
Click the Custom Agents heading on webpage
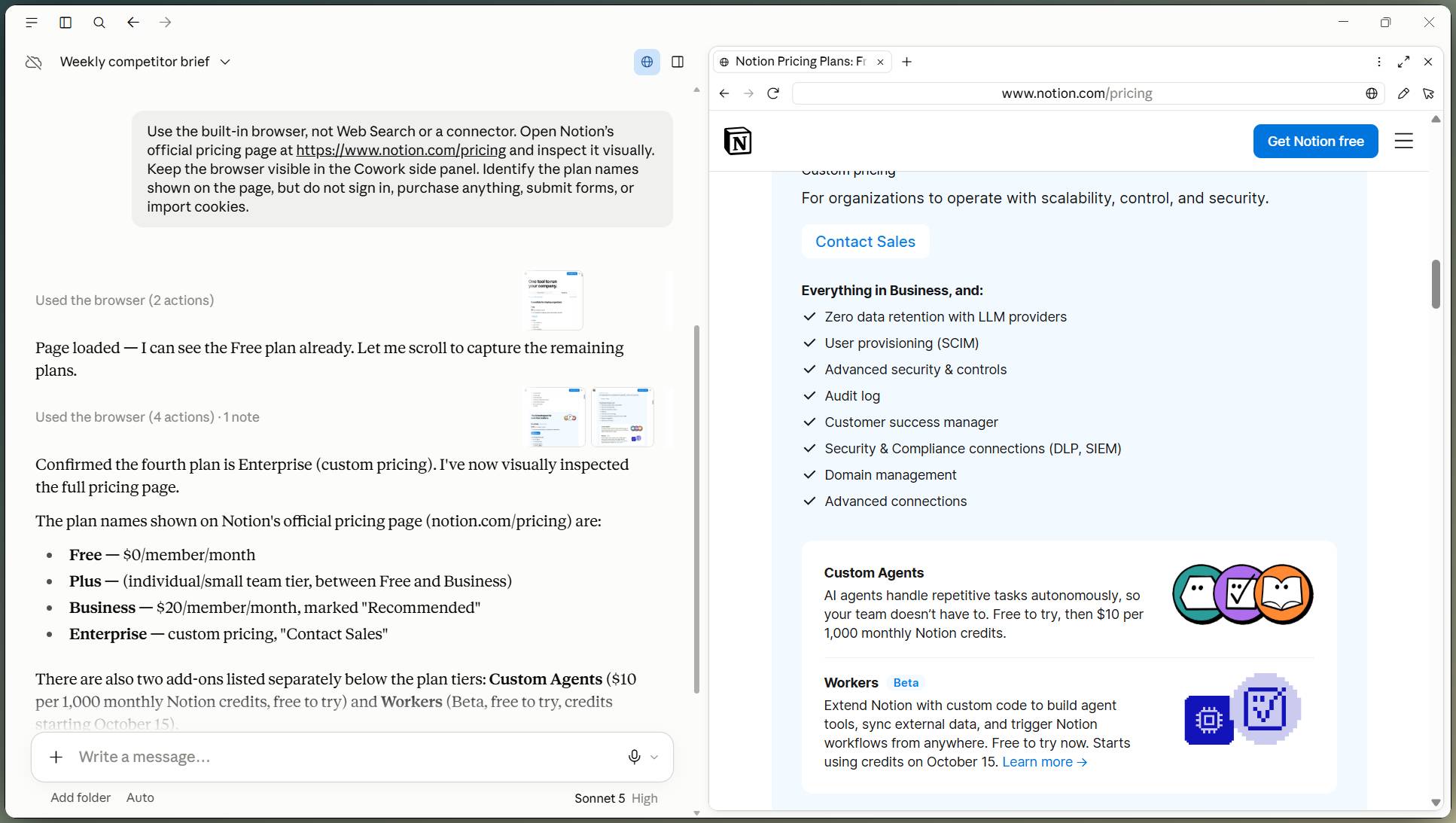pyautogui.click(x=873, y=573)
